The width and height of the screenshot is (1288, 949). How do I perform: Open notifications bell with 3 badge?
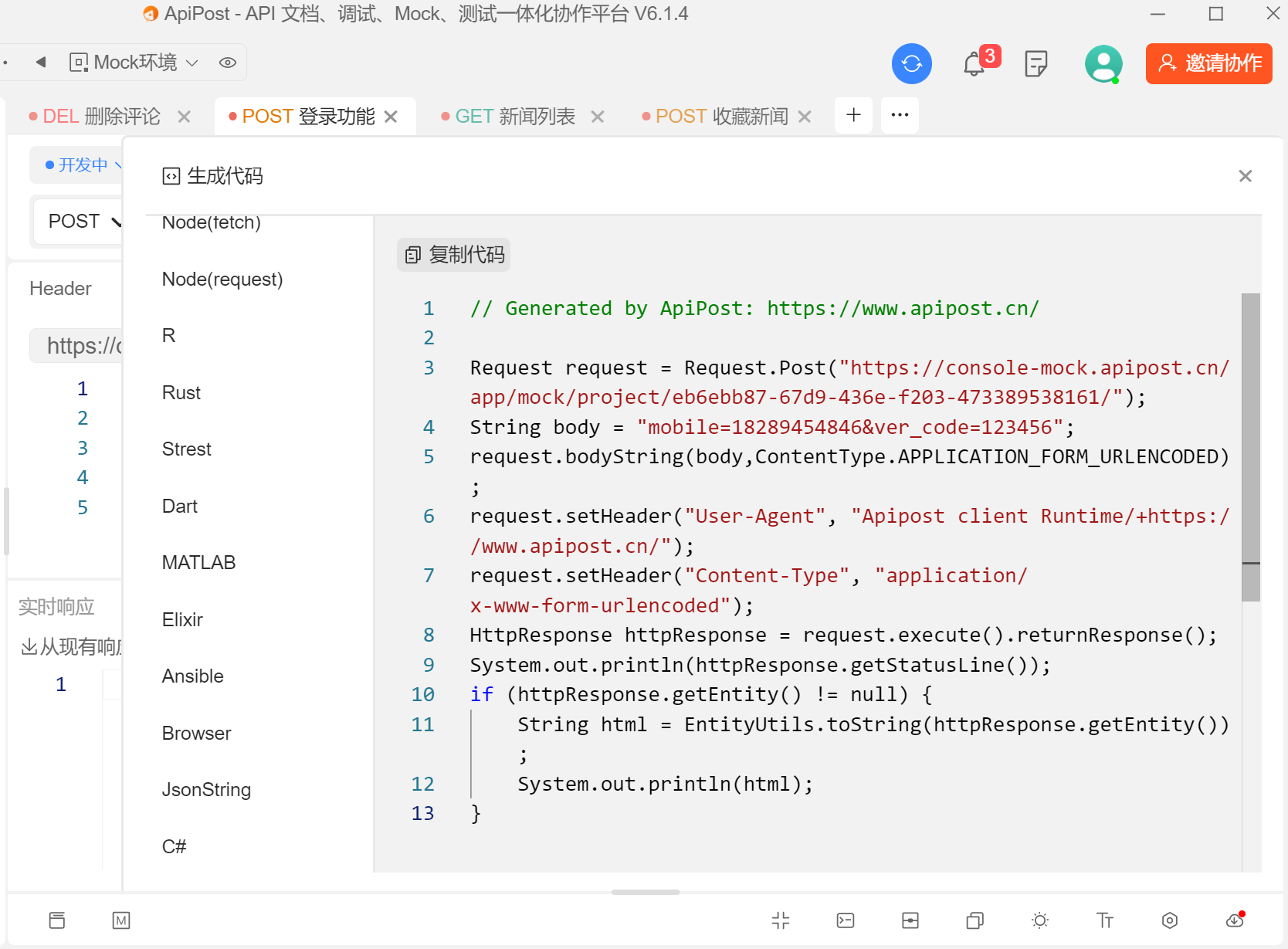975,63
